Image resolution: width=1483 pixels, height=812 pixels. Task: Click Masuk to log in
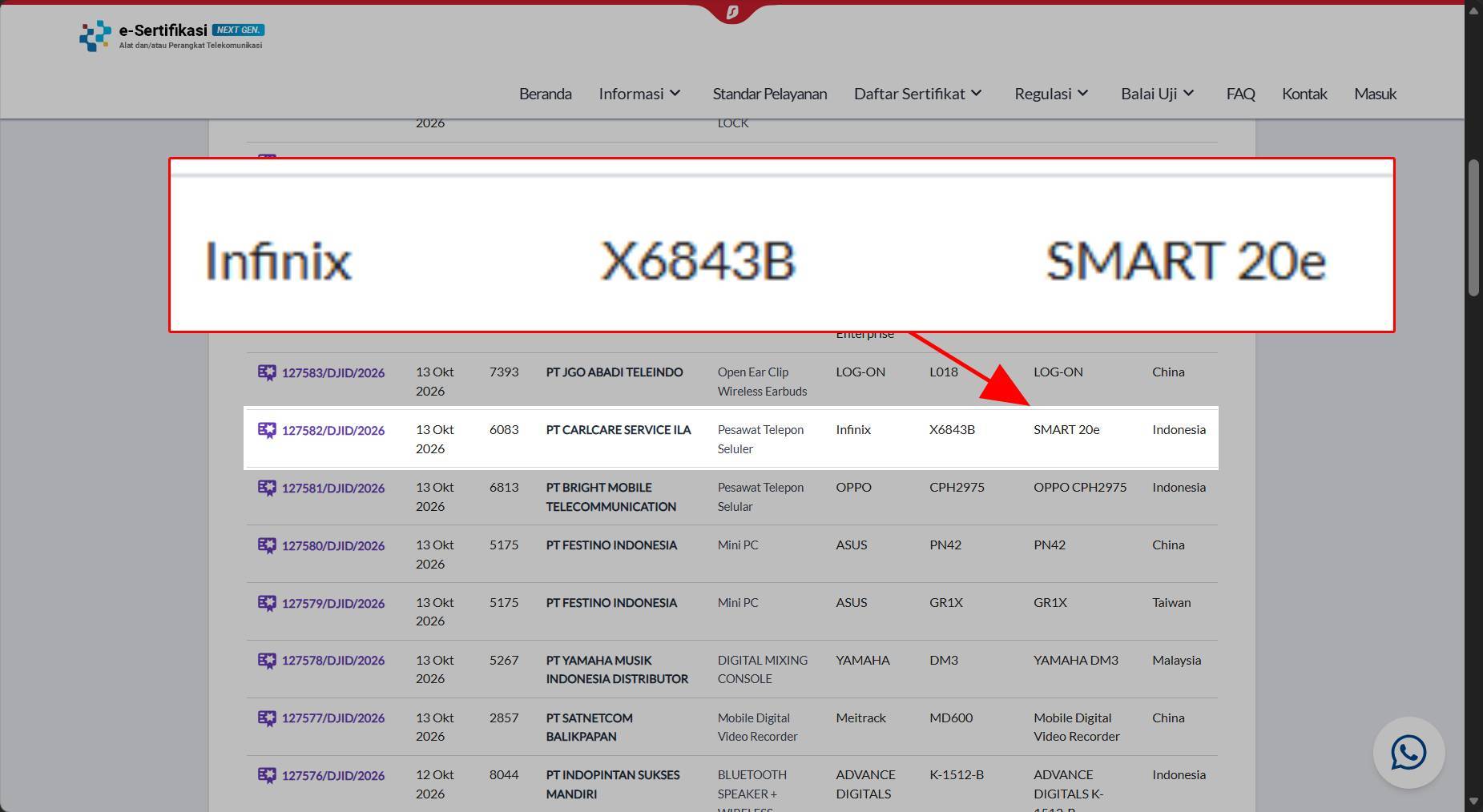point(1375,94)
